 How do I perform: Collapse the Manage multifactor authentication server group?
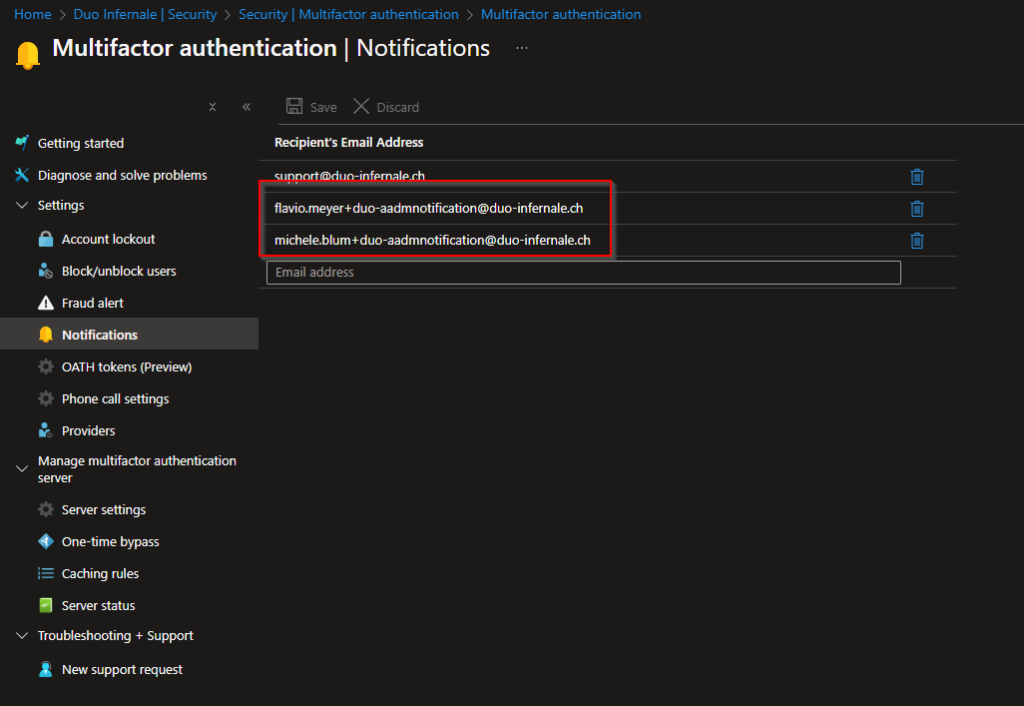[22, 467]
